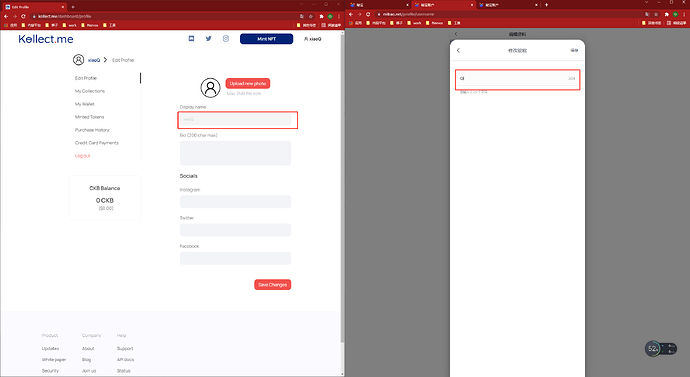The height and width of the screenshot is (377, 690).
Task: Click the large profile picture placeholder
Action: [x=210, y=88]
